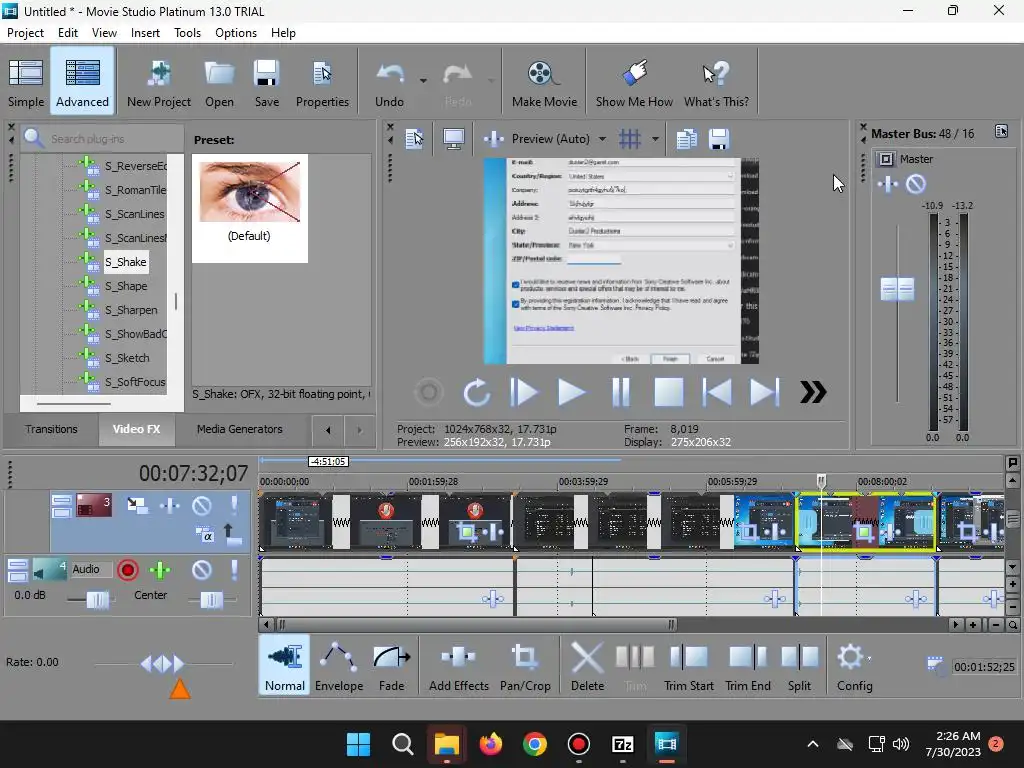Click the plug-in search field
This screenshot has width=1024, height=768.
pyautogui.click(x=111, y=138)
